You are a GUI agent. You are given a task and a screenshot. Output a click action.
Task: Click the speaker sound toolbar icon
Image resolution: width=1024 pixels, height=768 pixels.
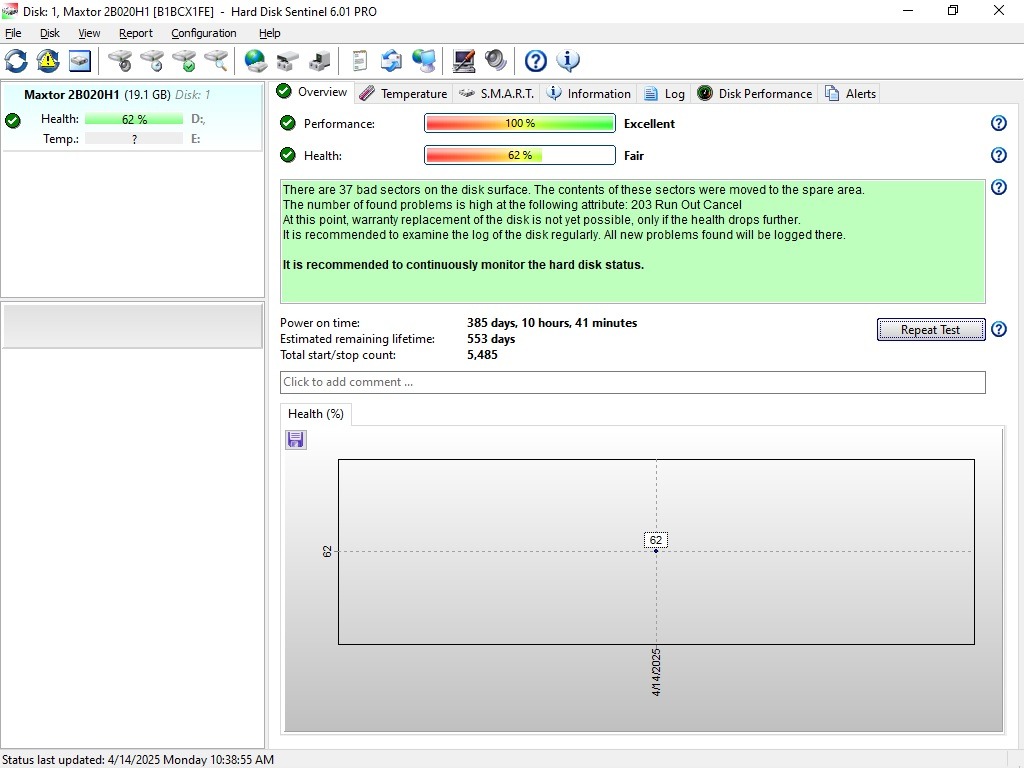(x=496, y=61)
